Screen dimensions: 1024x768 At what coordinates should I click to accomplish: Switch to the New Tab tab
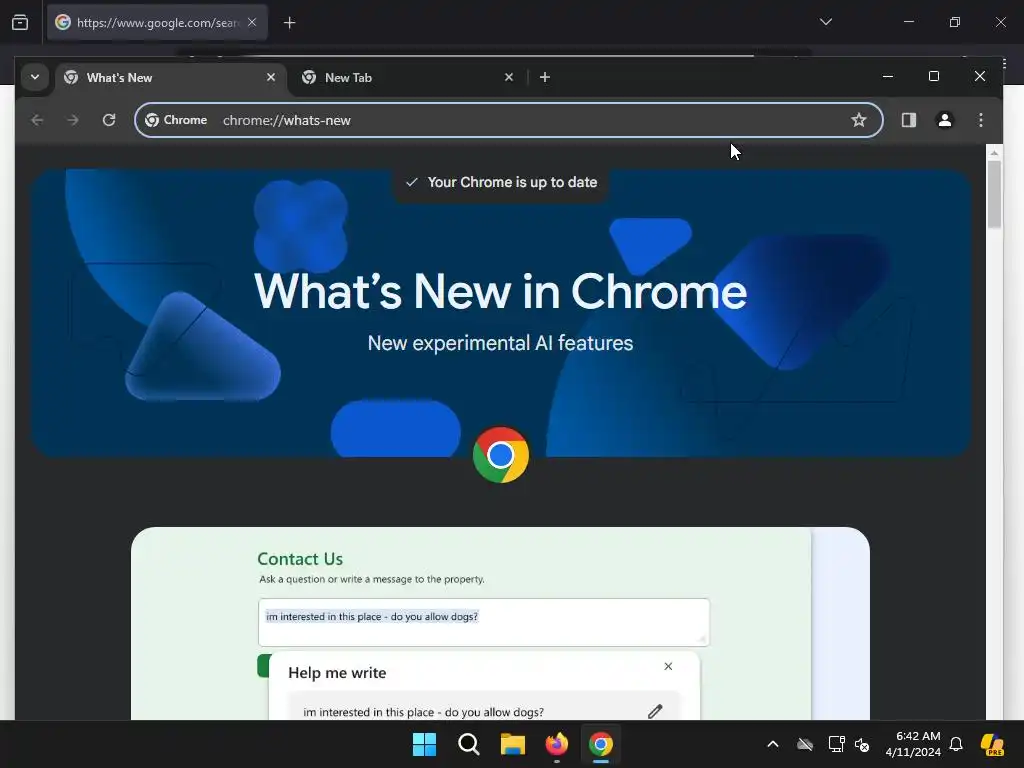click(409, 78)
